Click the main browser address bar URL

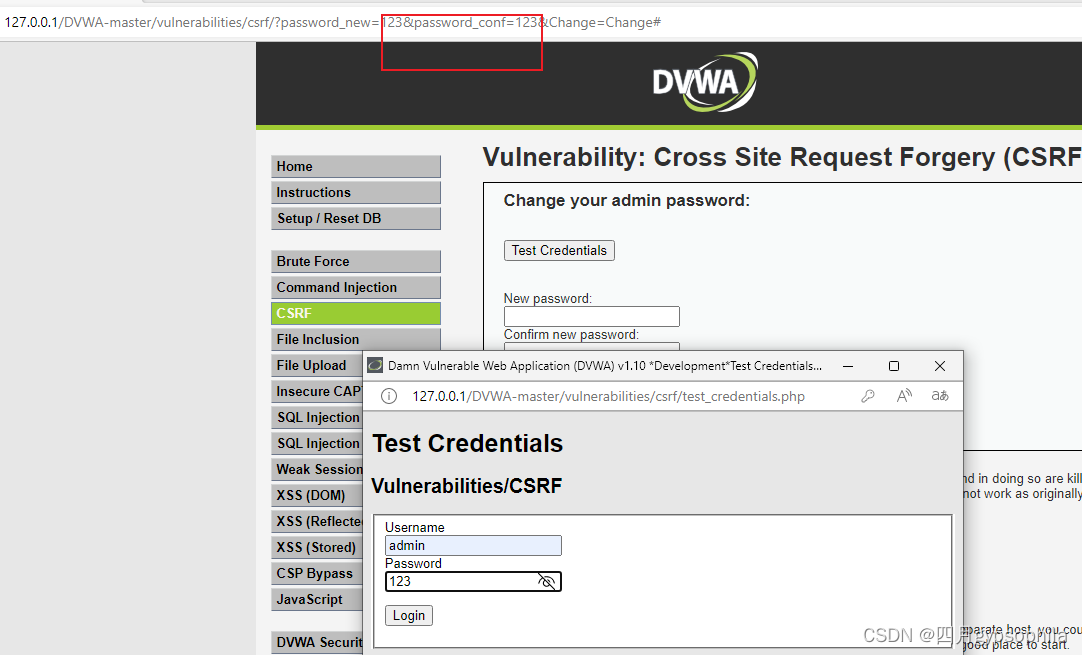tap(333, 22)
